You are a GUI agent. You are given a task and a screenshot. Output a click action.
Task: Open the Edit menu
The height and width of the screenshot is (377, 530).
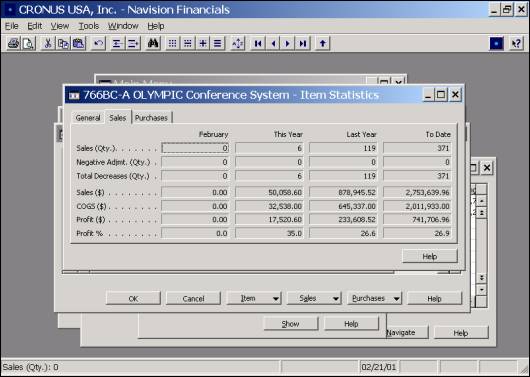(34, 26)
